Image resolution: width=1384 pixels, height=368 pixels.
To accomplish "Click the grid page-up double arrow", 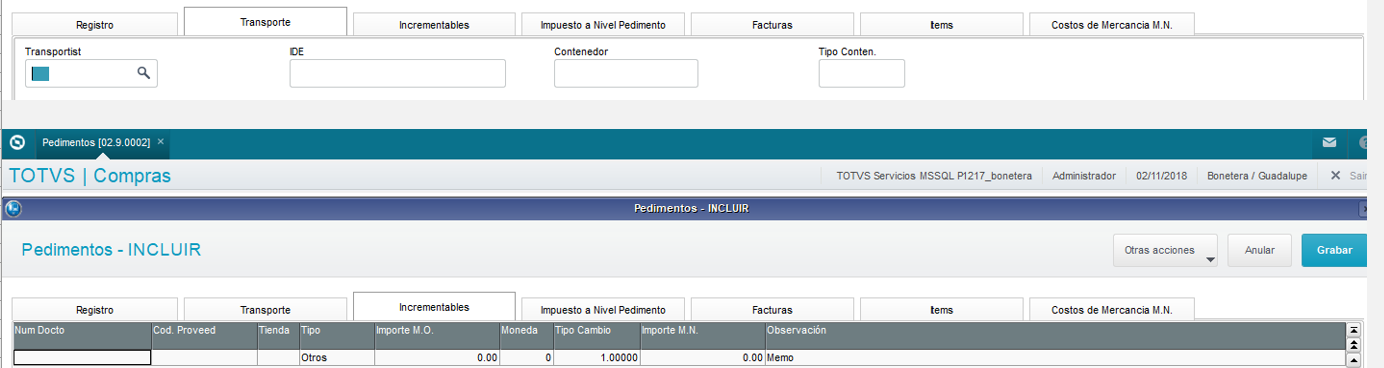I will click(x=1354, y=343).
